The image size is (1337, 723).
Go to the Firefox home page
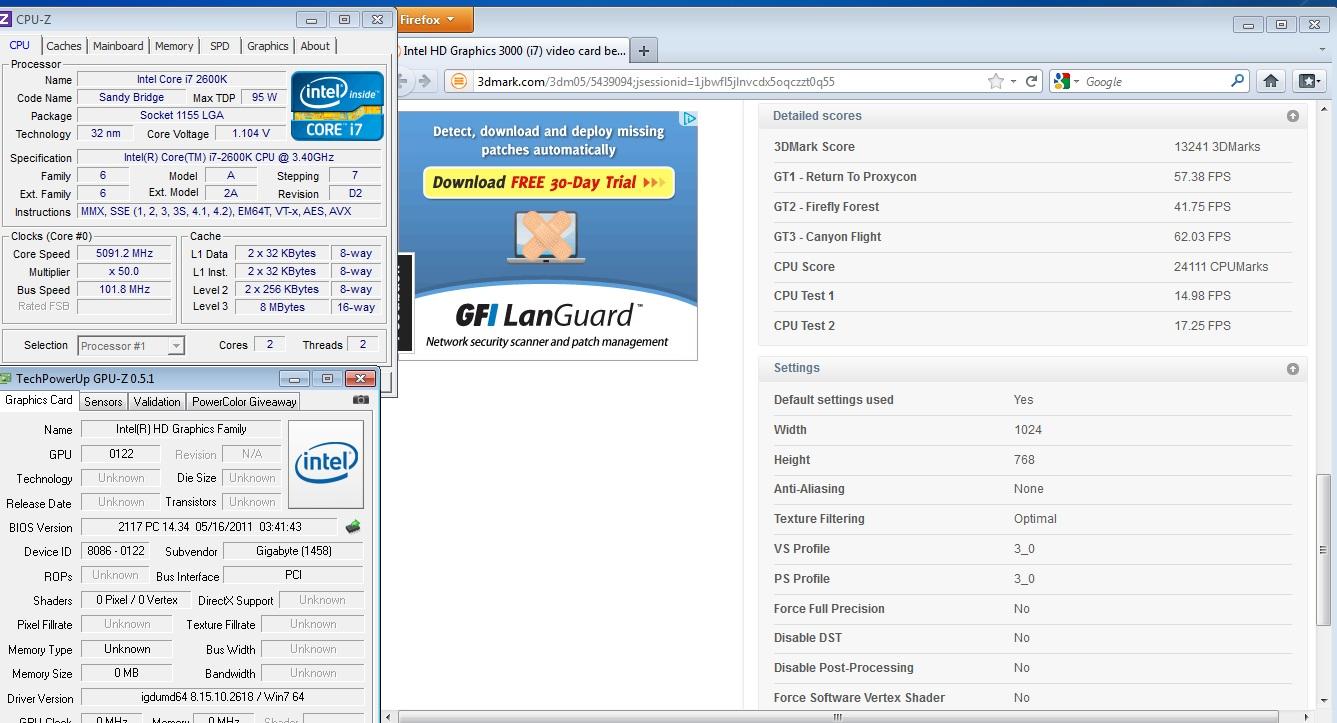pos(1271,82)
